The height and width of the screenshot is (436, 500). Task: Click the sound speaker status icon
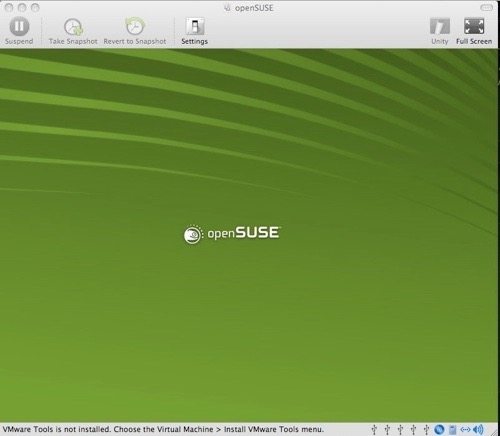[x=478, y=430]
